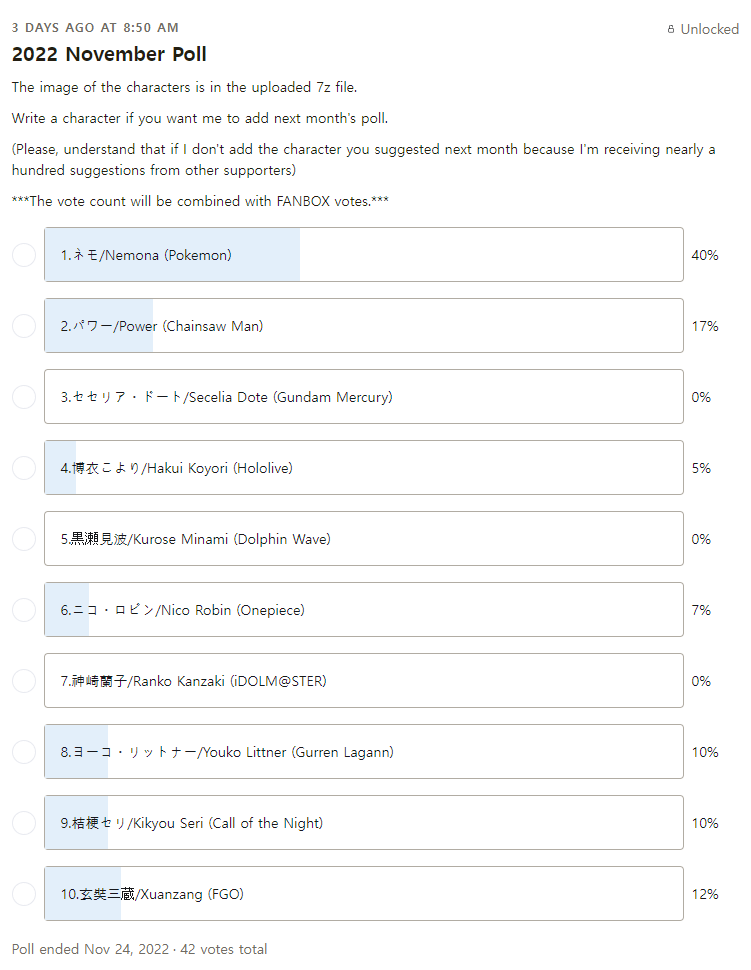Viewport: 751px width, 970px height.
Task: Select radio button for Secelia Dote
Action: pyautogui.click(x=24, y=397)
